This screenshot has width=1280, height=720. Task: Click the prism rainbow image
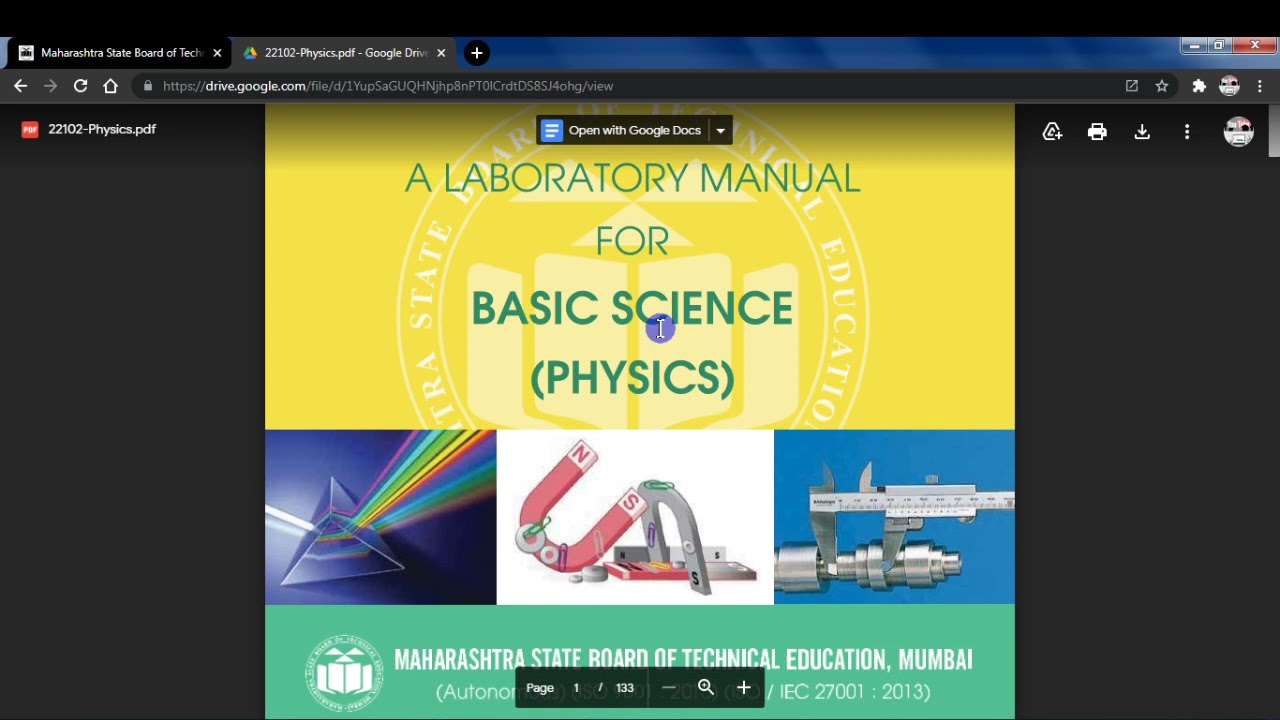(x=380, y=517)
